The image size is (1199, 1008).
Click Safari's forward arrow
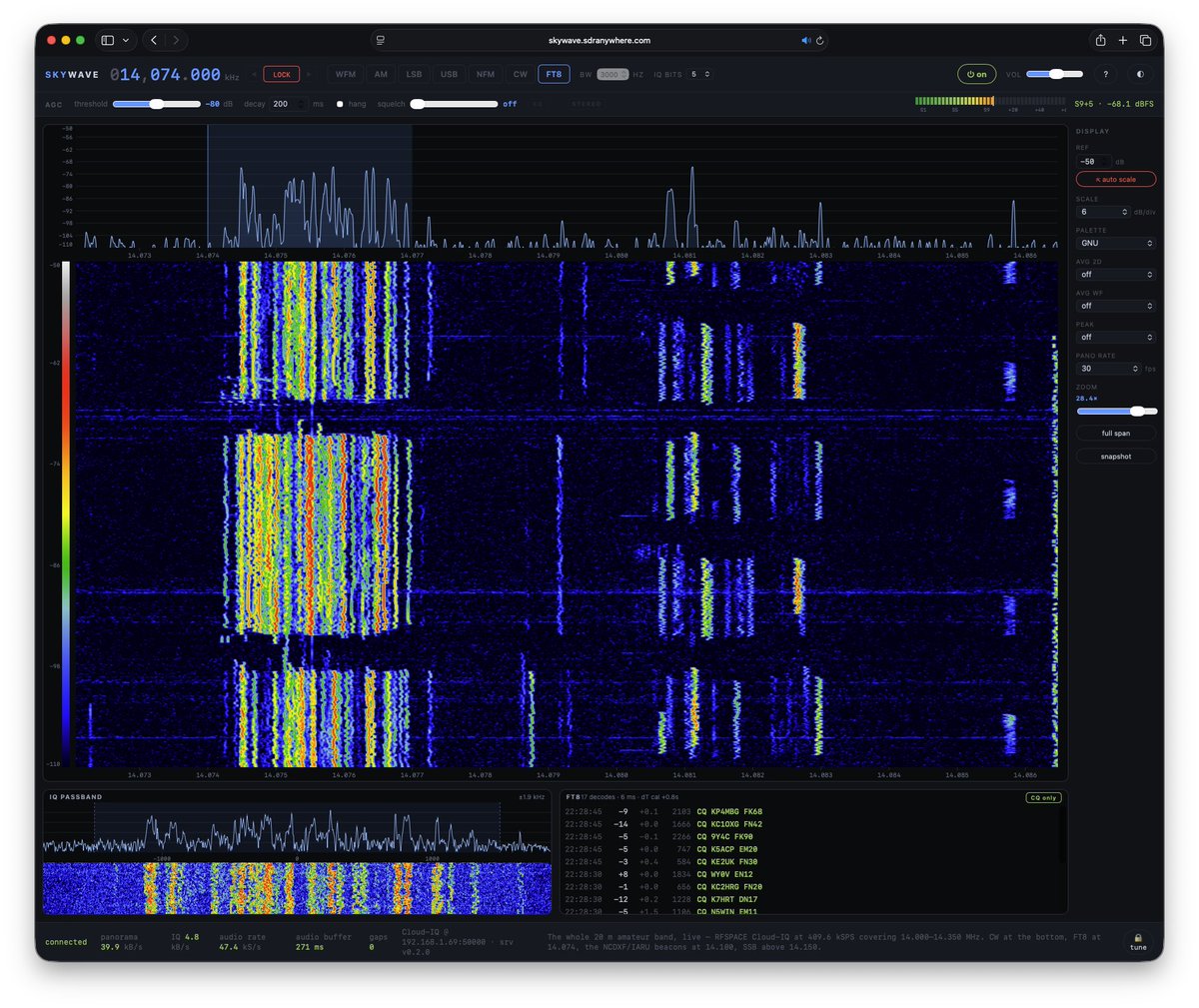(x=177, y=40)
